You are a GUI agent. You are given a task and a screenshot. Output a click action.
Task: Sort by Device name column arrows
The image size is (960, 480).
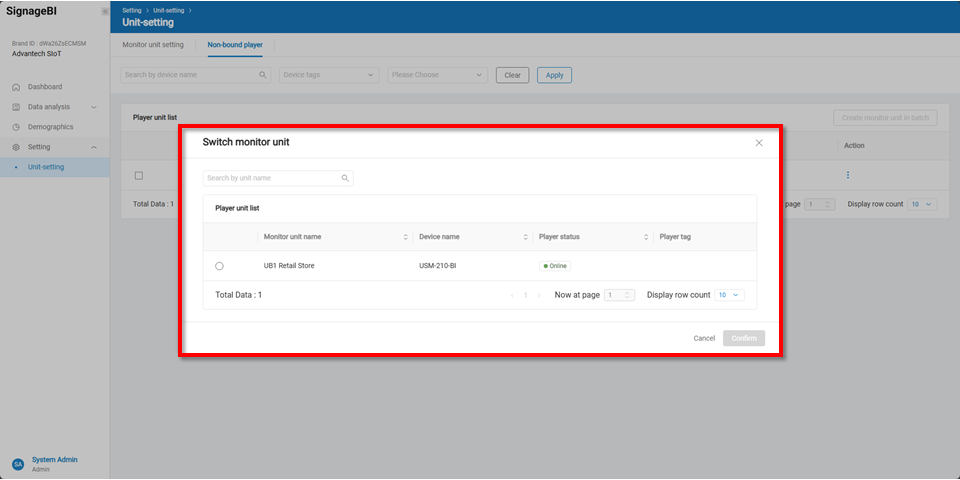tap(525, 237)
